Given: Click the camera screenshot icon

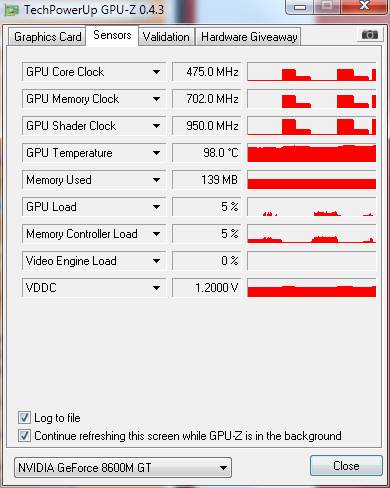Looking at the screenshot, I should point(370,35).
